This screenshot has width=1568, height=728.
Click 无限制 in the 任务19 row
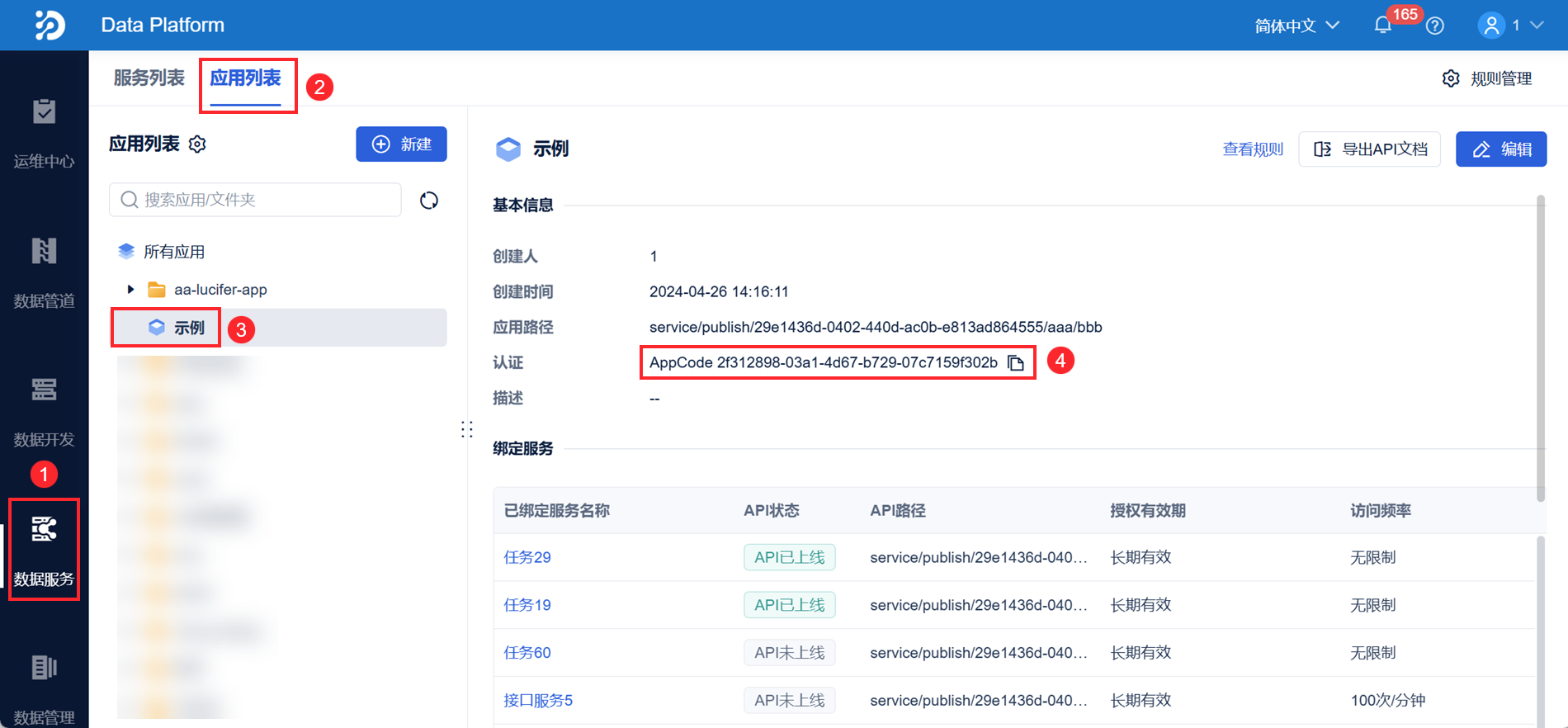(x=1372, y=605)
